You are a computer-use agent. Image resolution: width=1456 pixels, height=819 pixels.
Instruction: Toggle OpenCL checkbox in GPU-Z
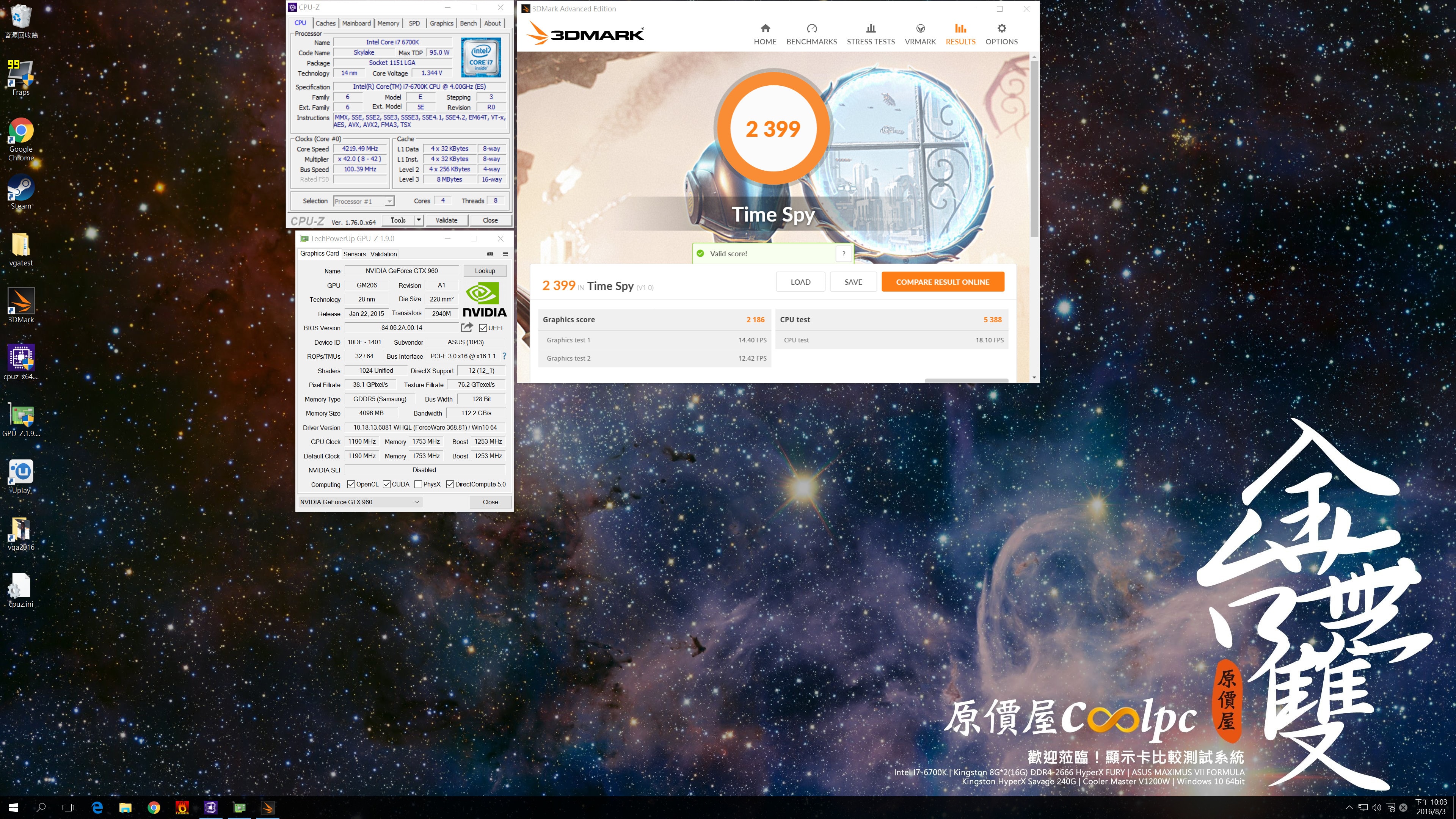[351, 485]
